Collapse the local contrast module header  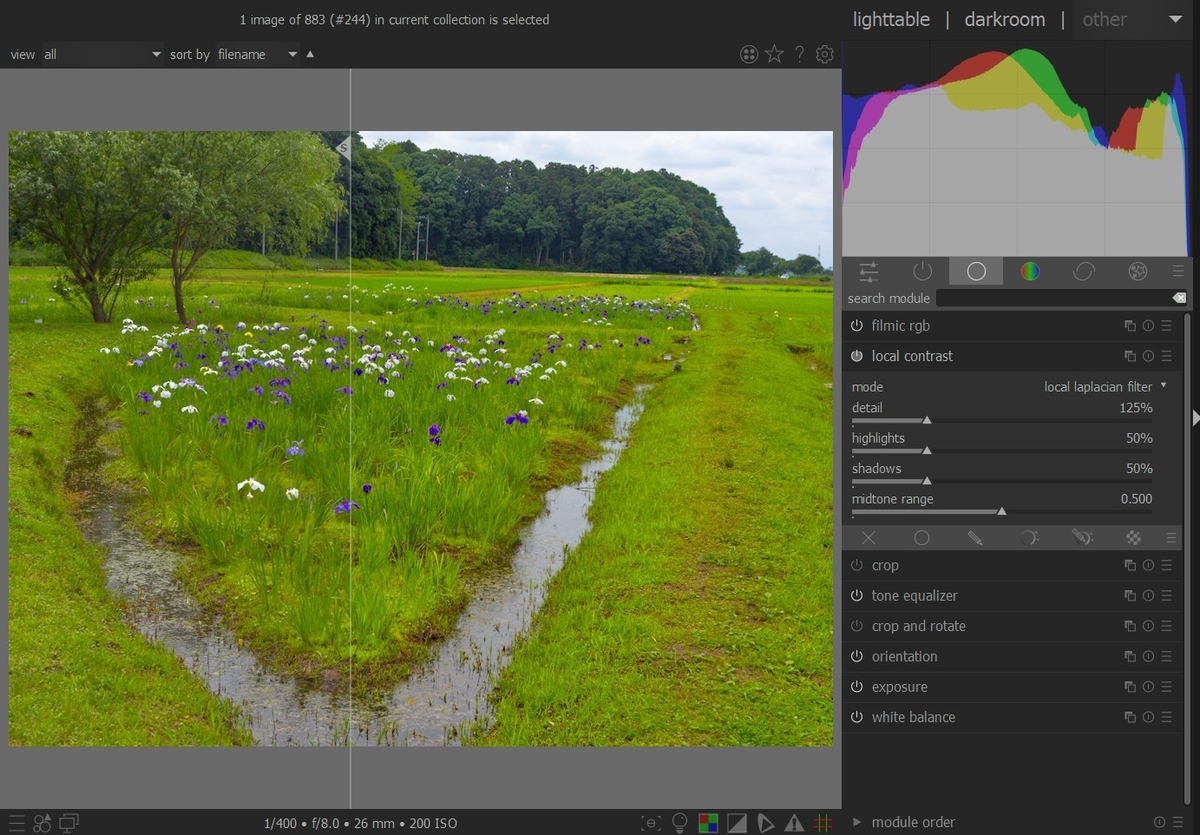tap(912, 356)
